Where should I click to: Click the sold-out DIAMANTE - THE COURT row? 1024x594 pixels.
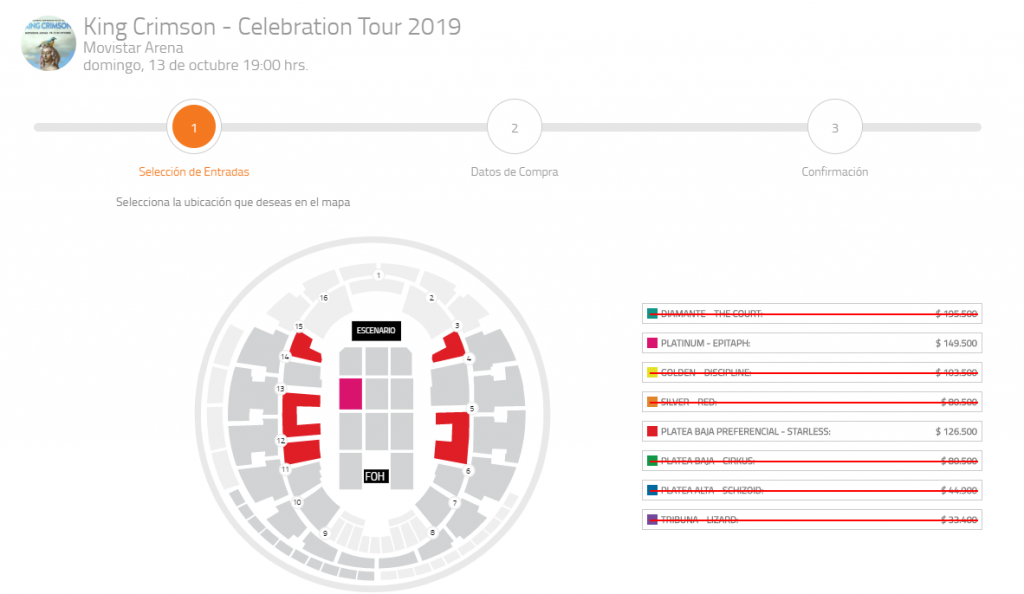pyautogui.click(x=811, y=314)
